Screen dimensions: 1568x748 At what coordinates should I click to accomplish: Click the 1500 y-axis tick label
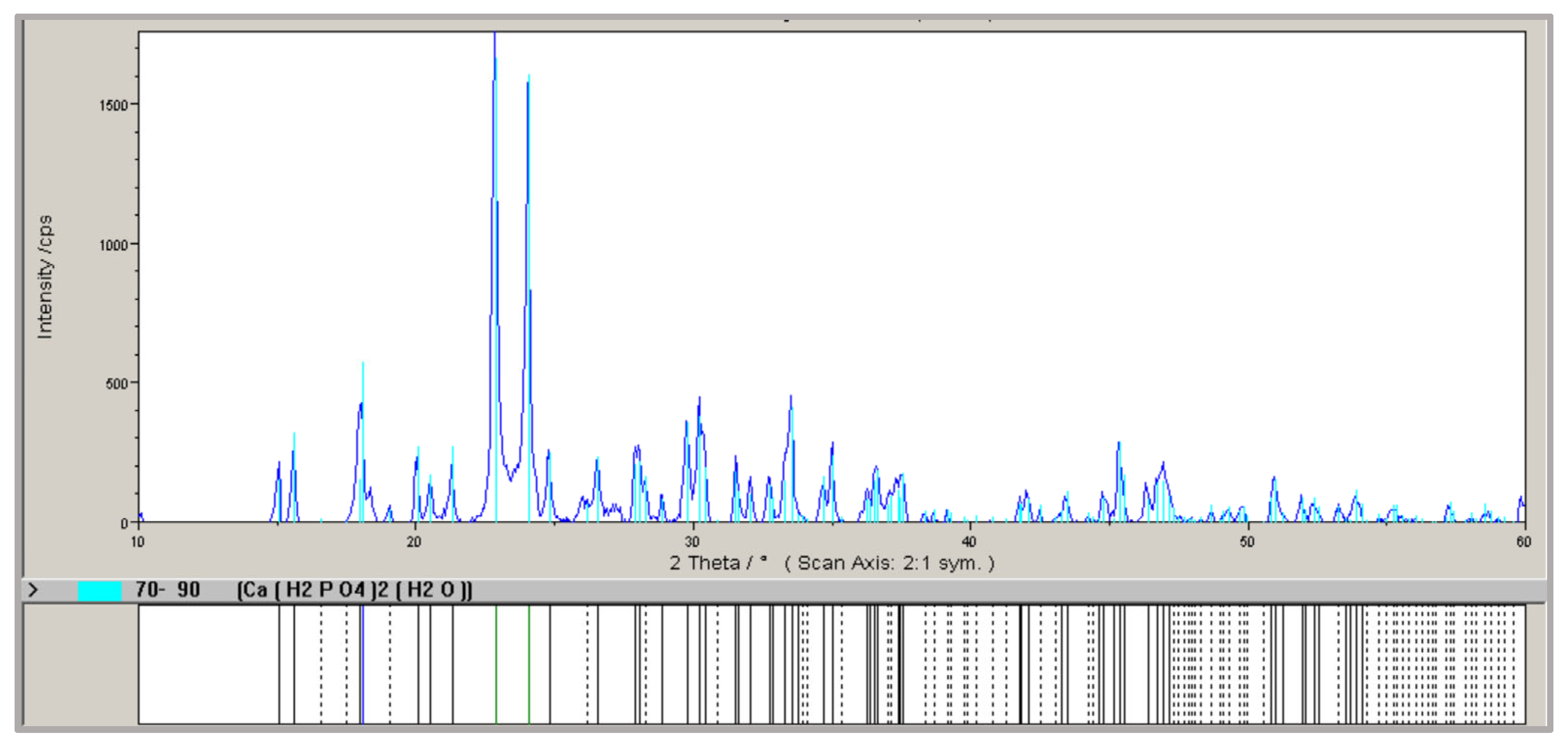[x=113, y=105]
